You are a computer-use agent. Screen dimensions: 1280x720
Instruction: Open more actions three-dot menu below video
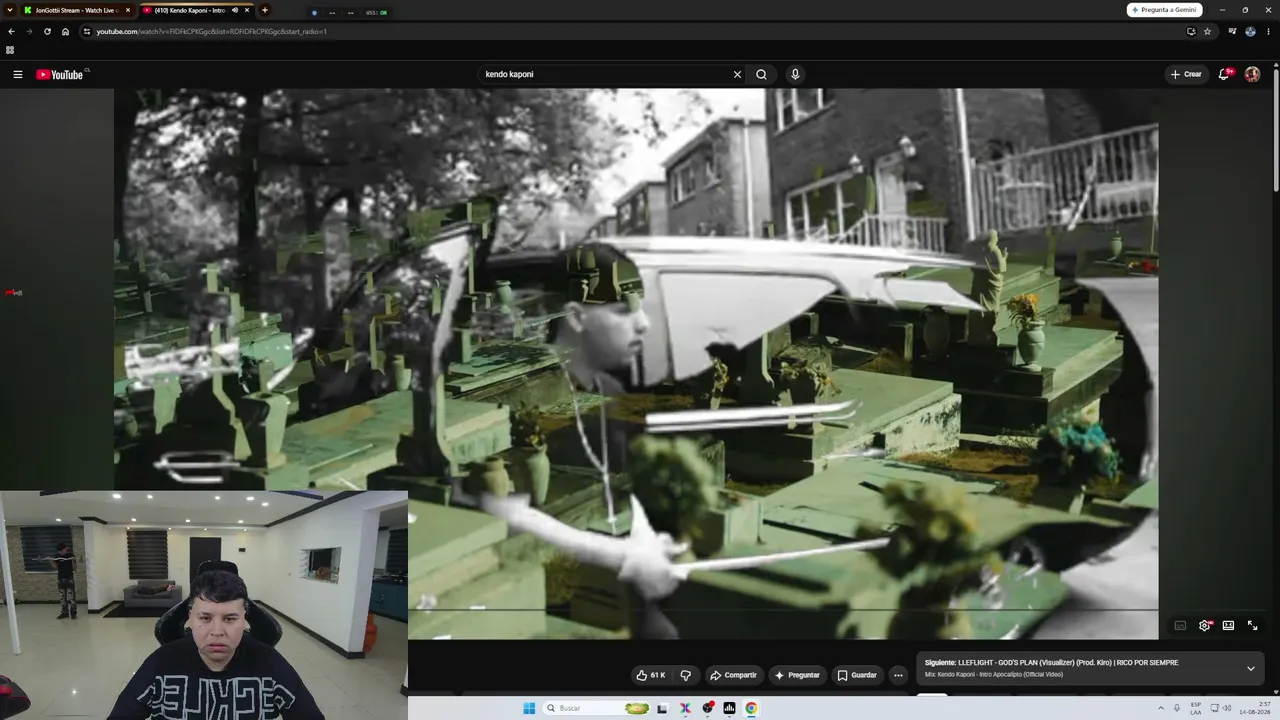898,675
